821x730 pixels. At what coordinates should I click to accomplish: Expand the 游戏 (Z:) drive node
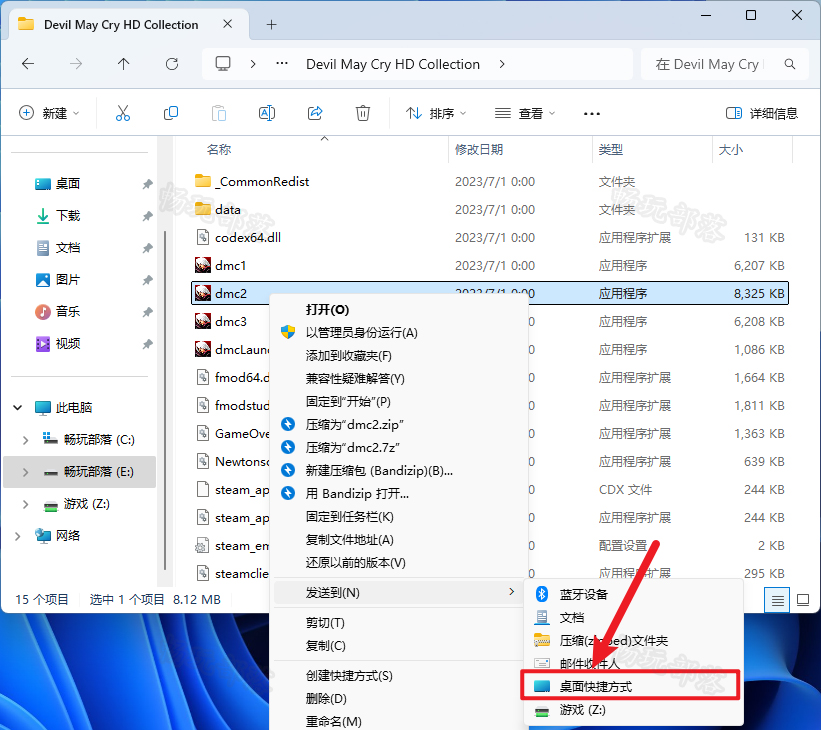click(x=25, y=504)
